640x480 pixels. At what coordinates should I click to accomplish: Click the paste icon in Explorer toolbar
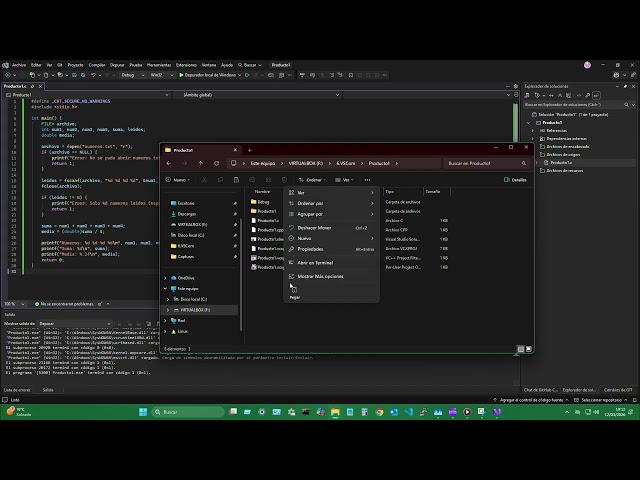[236, 180]
